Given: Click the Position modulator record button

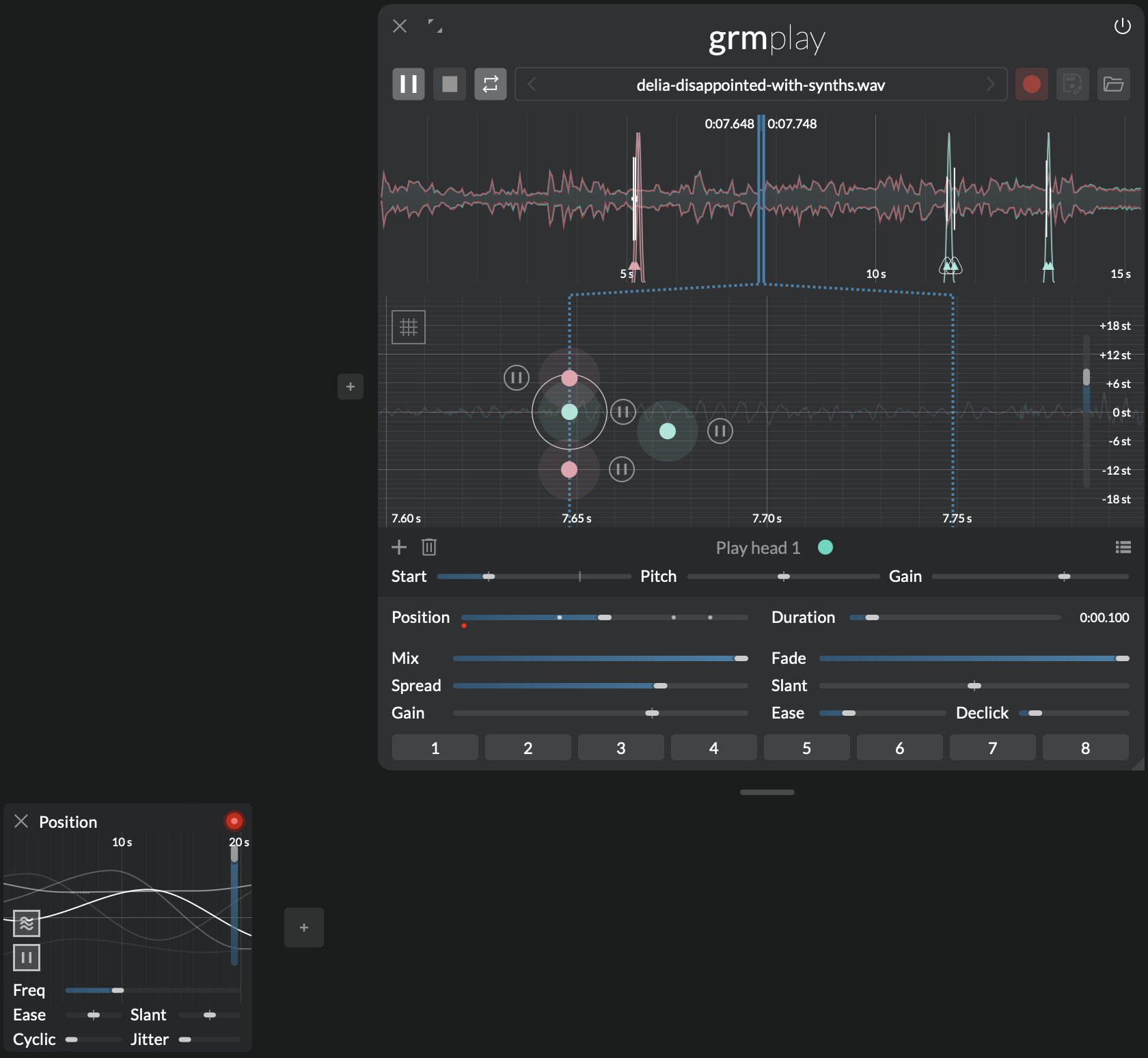Looking at the screenshot, I should click(234, 821).
